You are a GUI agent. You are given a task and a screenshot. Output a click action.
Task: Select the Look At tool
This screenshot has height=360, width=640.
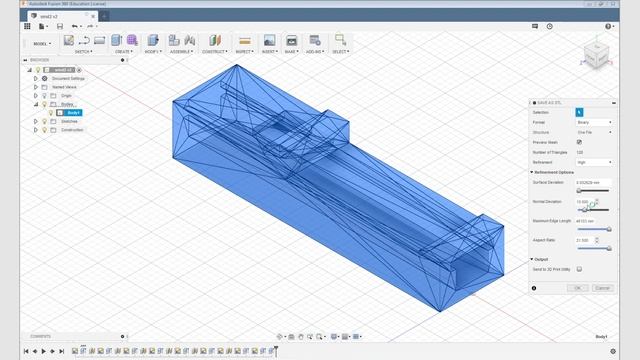pyautogui.click(x=291, y=337)
